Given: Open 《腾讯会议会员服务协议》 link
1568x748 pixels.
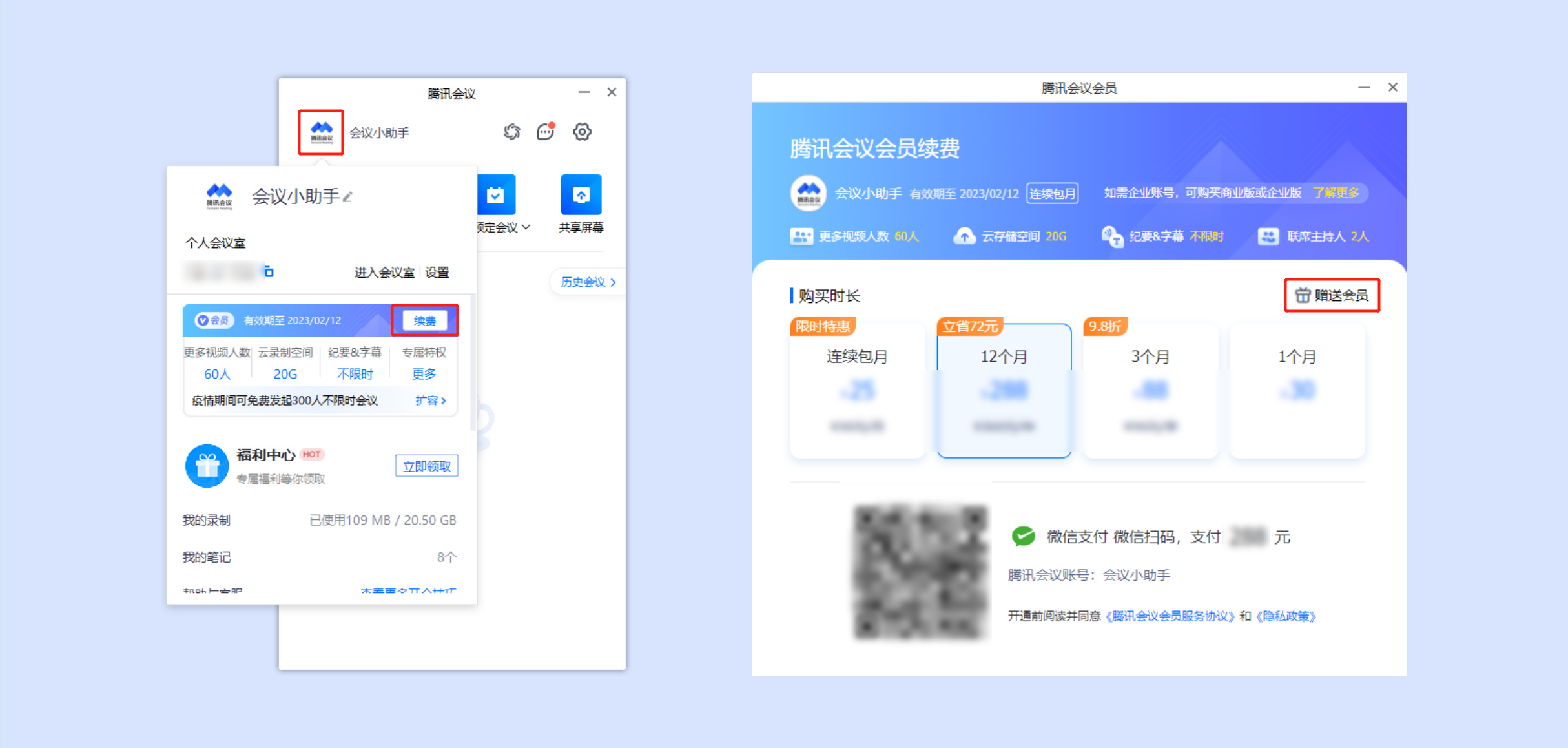Looking at the screenshot, I should 1170,616.
